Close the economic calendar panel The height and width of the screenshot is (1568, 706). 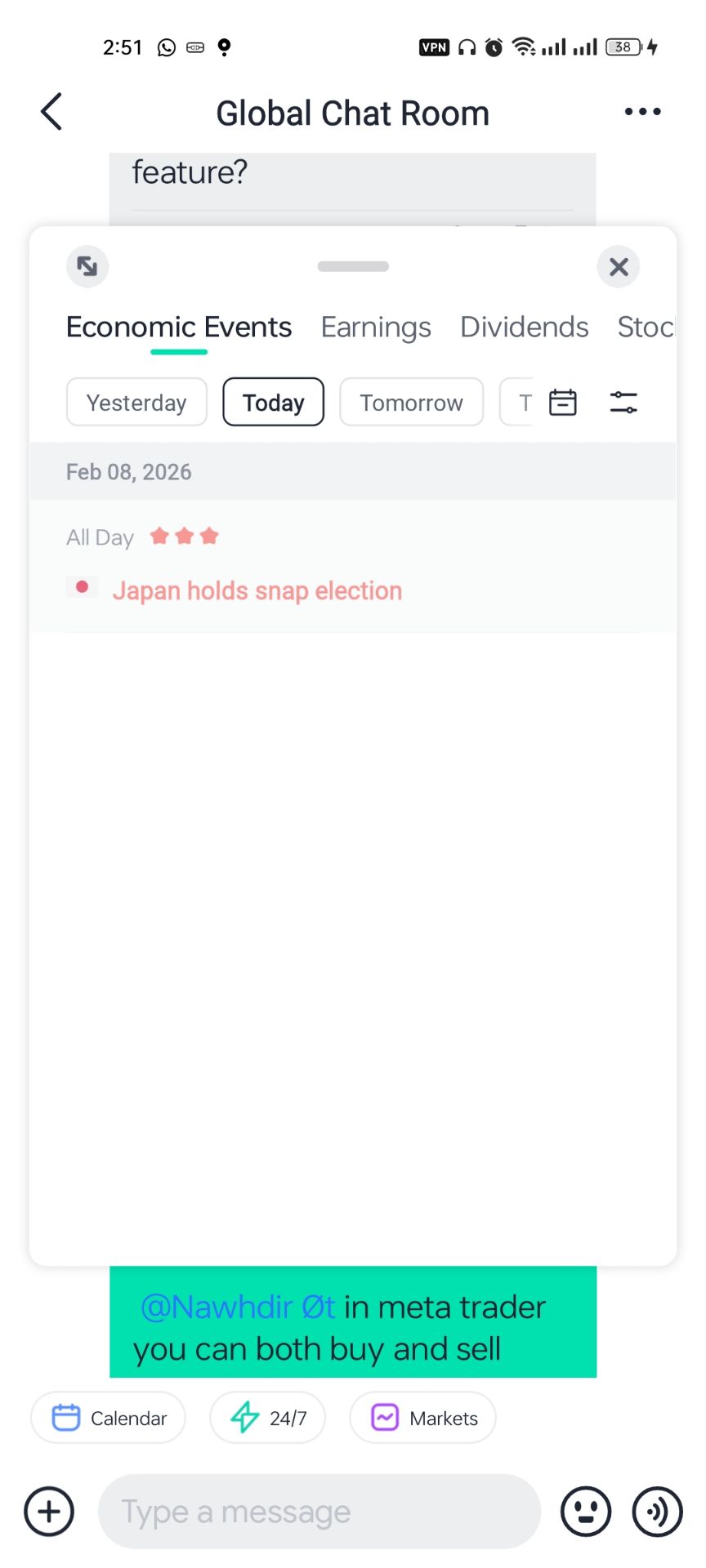pos(619,266)
